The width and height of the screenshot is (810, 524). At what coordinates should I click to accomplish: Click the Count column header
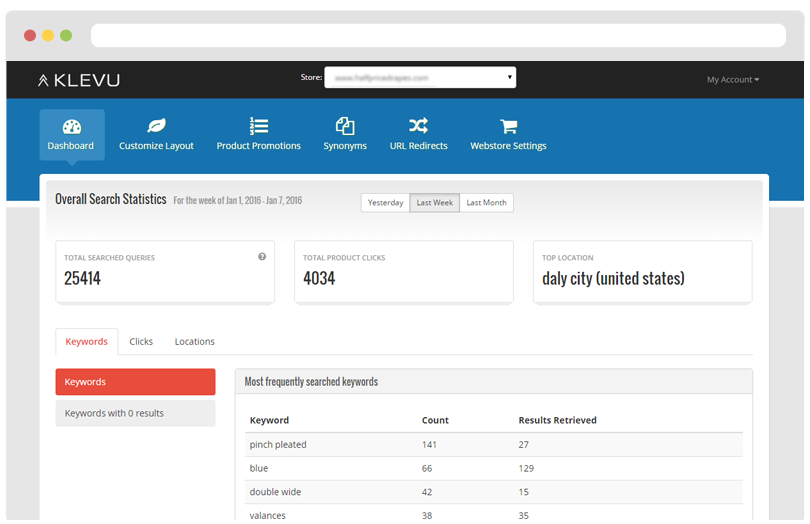point(435,420)
